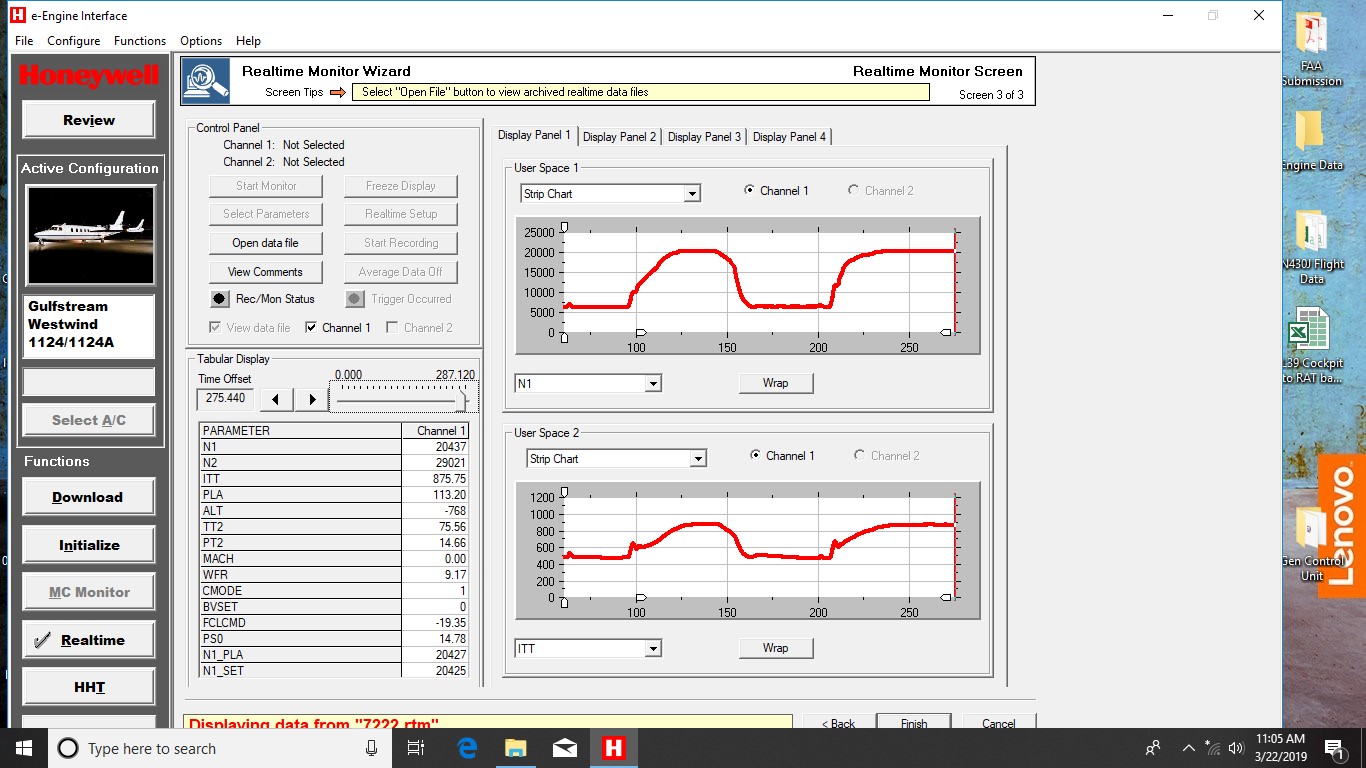Image resolution: width=1366 pixels, height=768 pixels.
Task: Open the N1 parameter dropdown
Action: (653, 383)
